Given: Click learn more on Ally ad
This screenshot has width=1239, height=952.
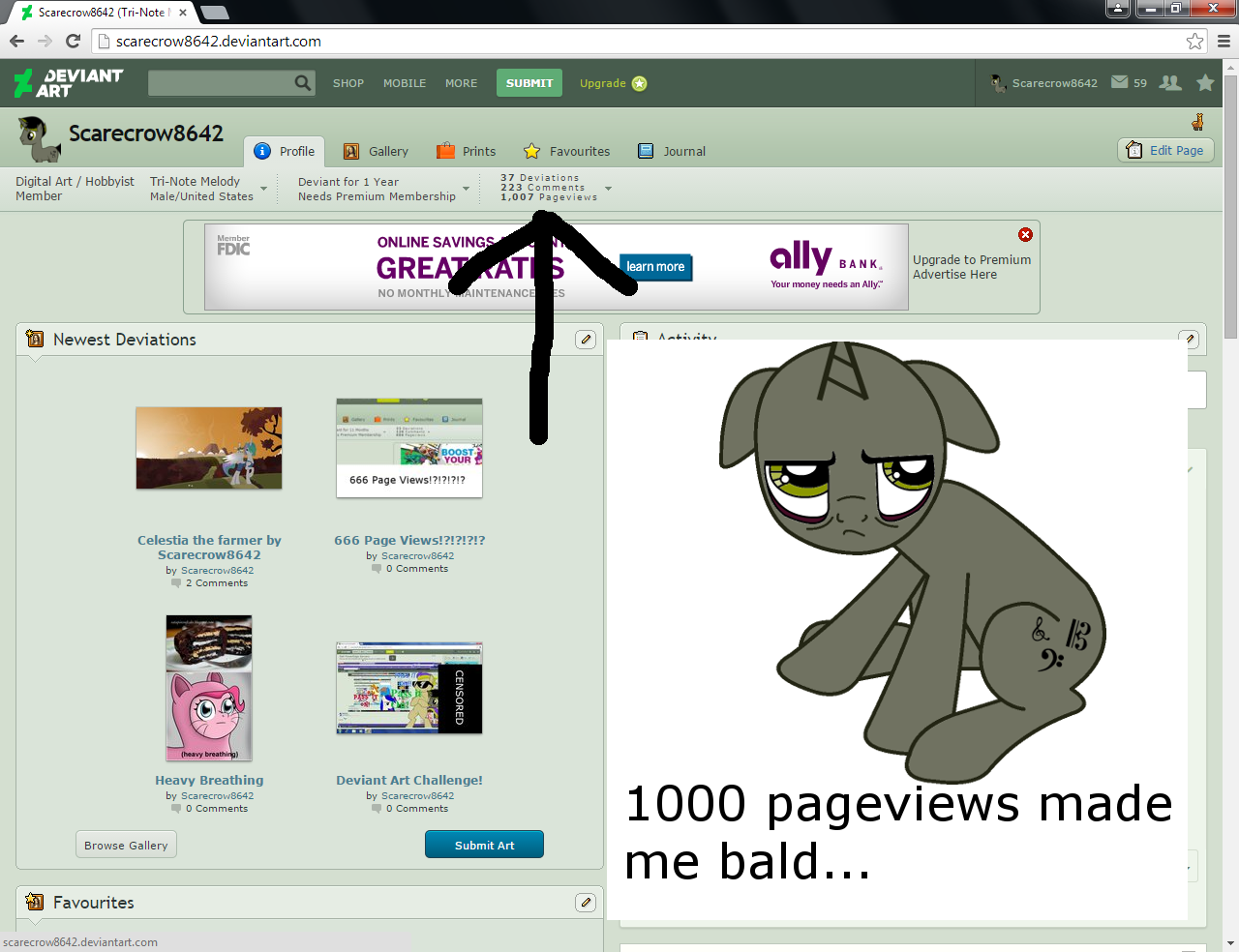Looking at the screenshot, I should click(x=655, y=267).
